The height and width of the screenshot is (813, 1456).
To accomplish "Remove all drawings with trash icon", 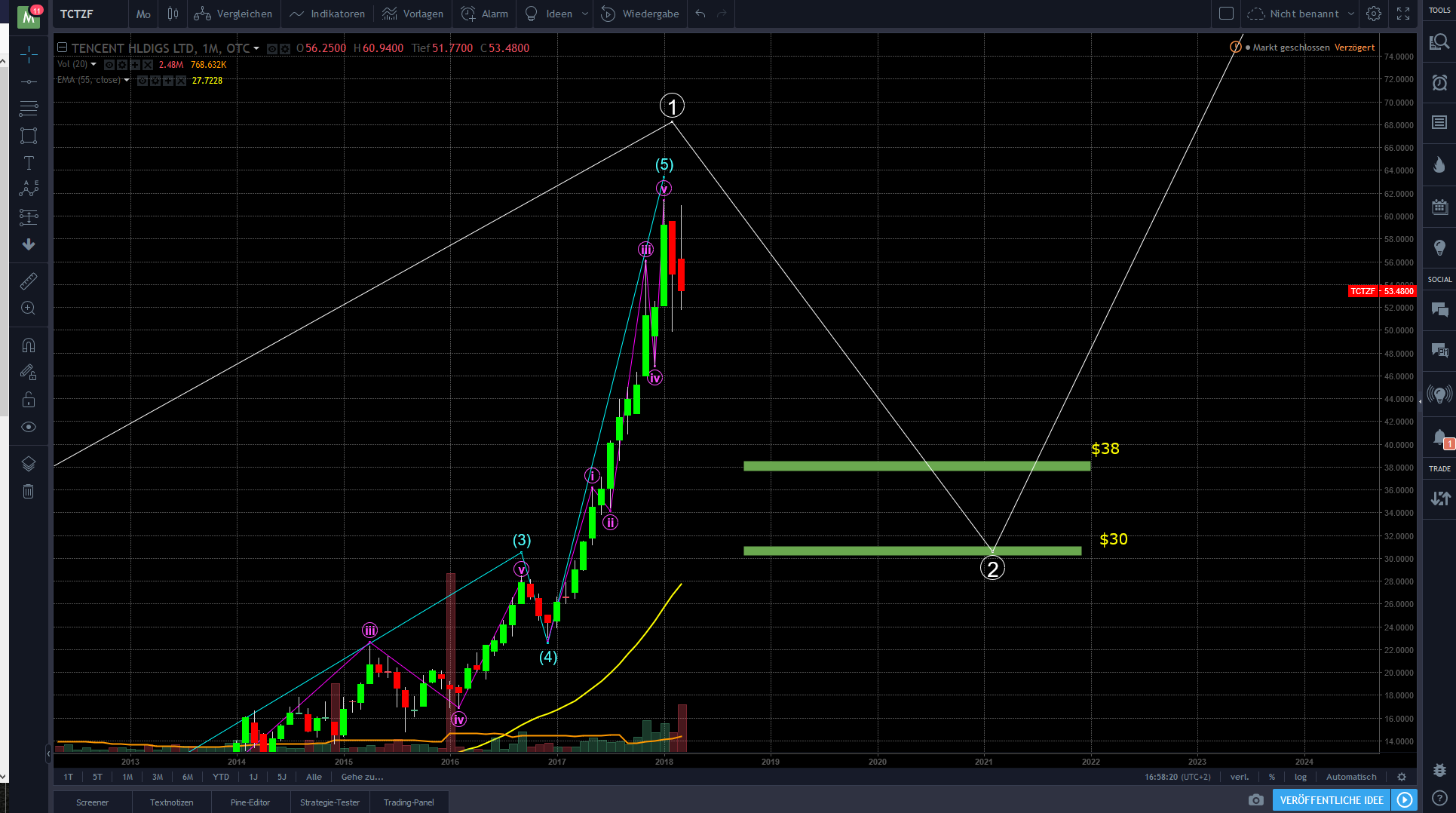I will [29, 492].
